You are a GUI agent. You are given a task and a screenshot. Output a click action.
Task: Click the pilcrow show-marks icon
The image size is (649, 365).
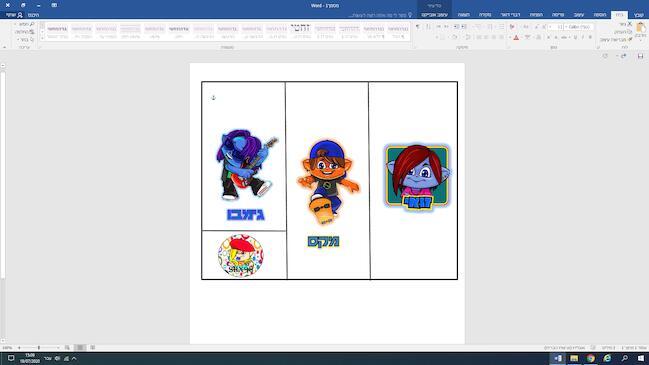(417, 27)
